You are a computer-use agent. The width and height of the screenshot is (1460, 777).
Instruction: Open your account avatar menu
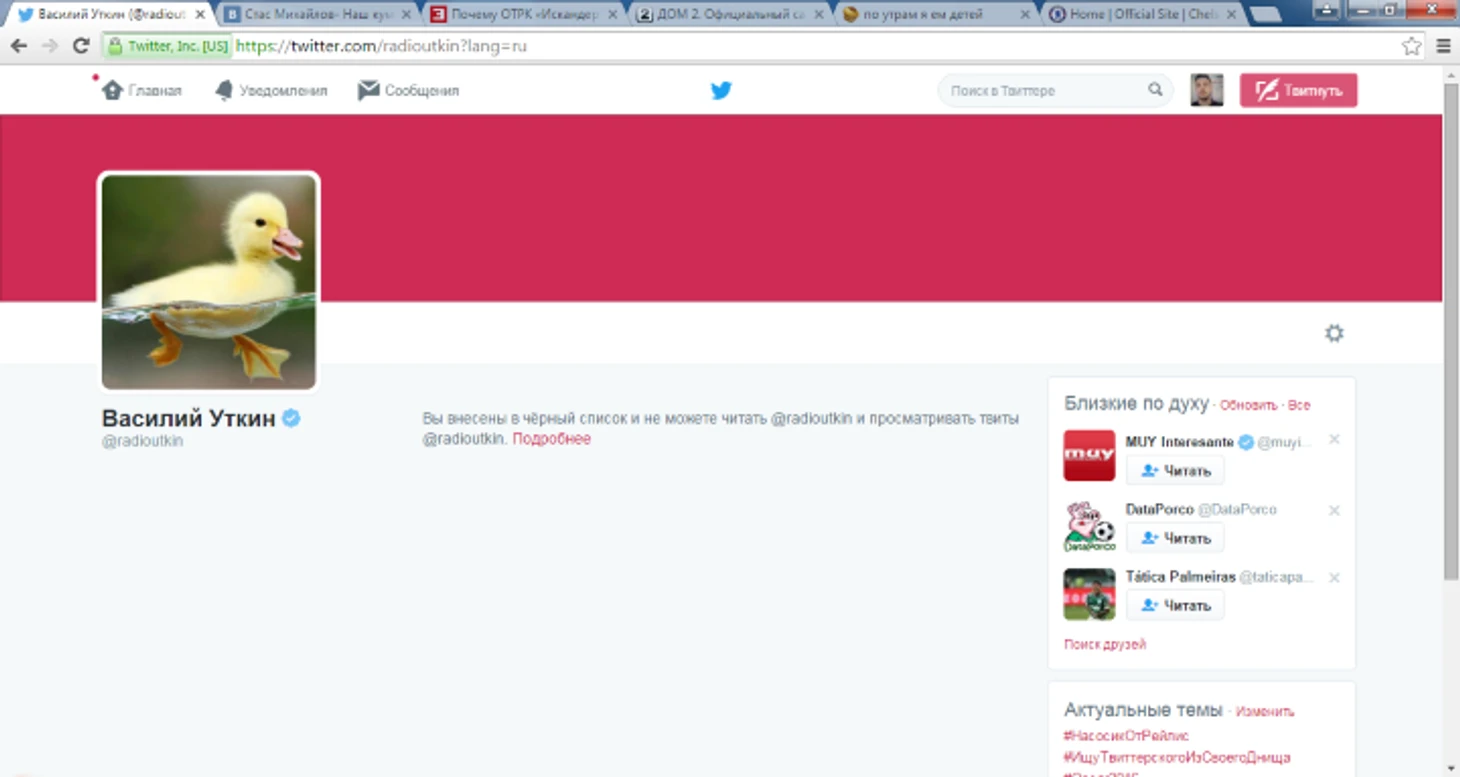pyautogui.click(x=1207, y=90)
